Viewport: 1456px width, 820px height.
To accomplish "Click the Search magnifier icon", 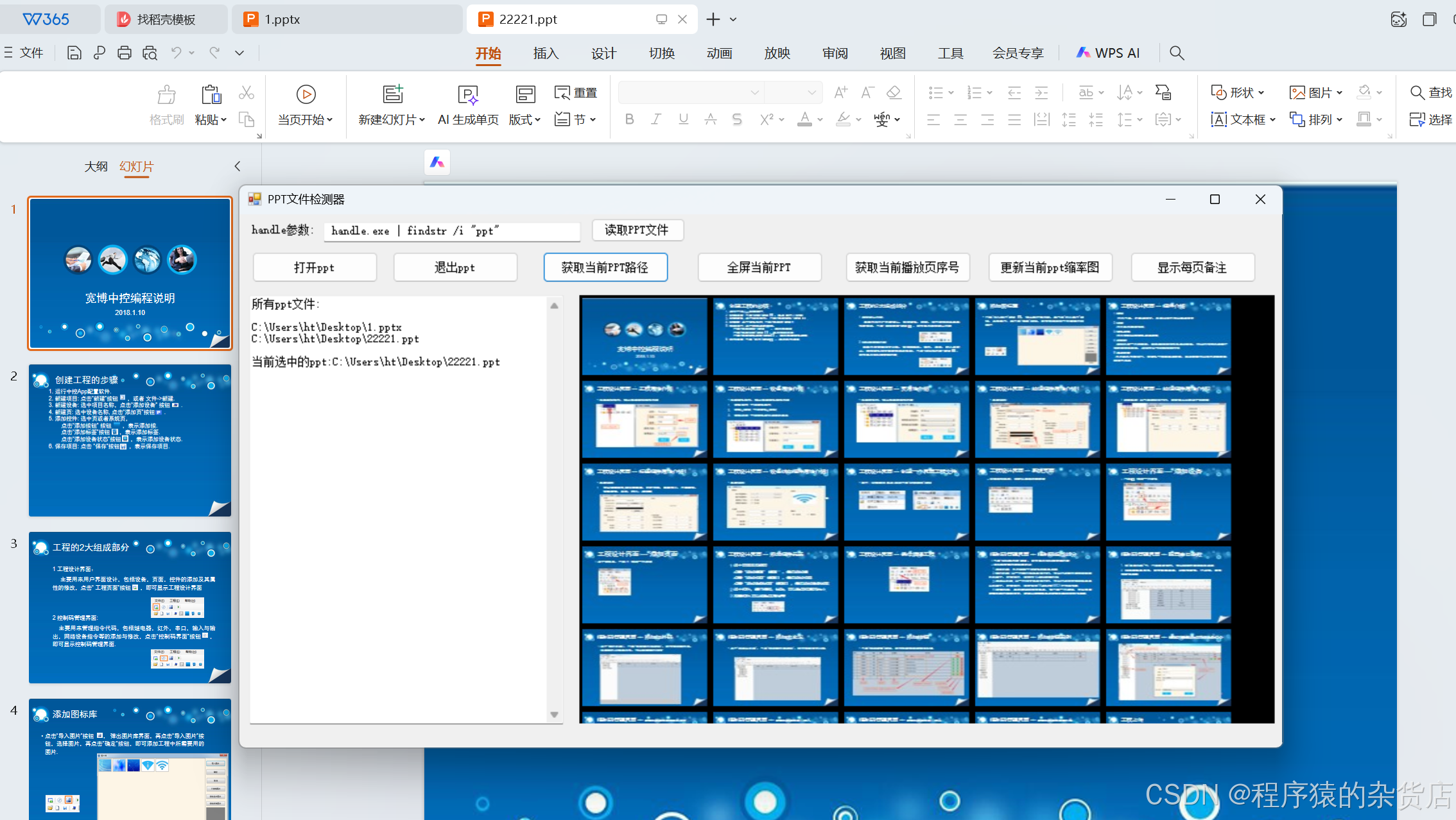I will click(x=1176, y=53).
